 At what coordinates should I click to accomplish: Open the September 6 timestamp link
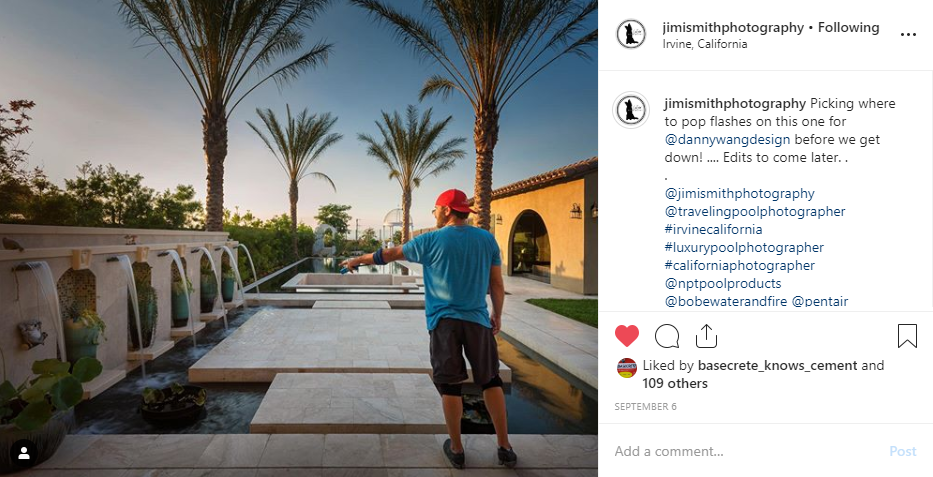coord(645,407)
